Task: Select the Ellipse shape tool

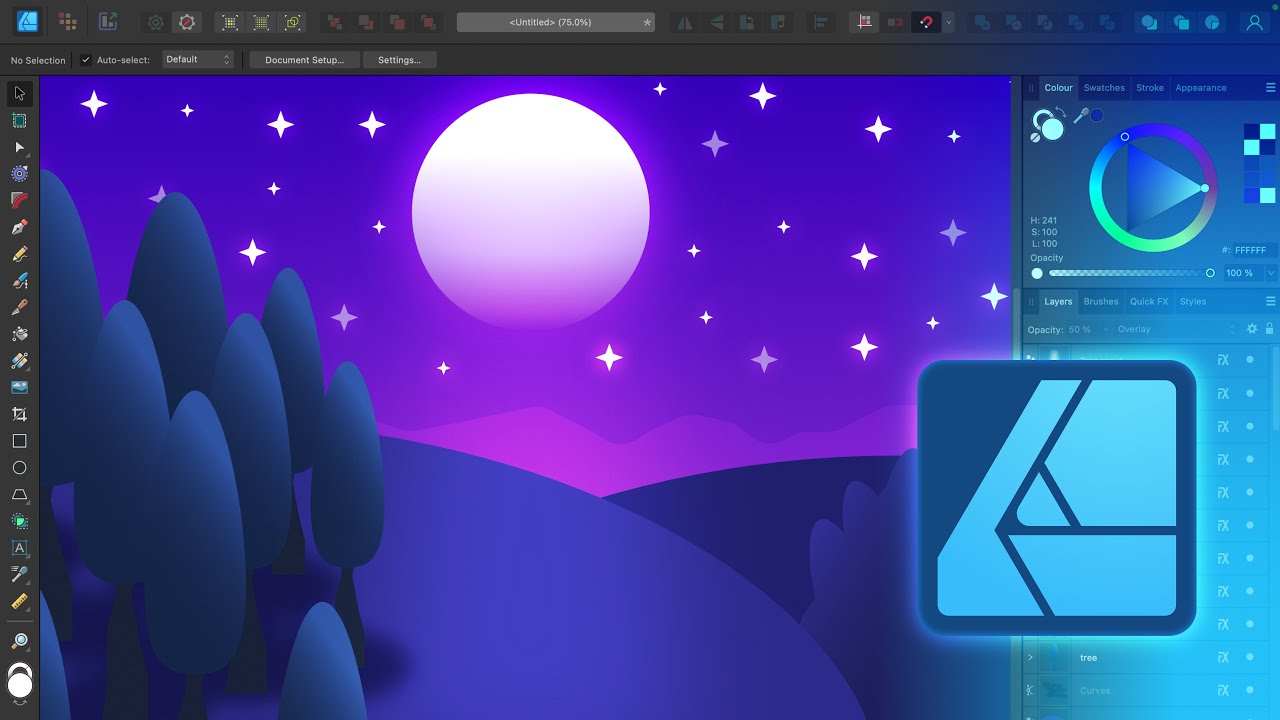Action: click(19, 468)
